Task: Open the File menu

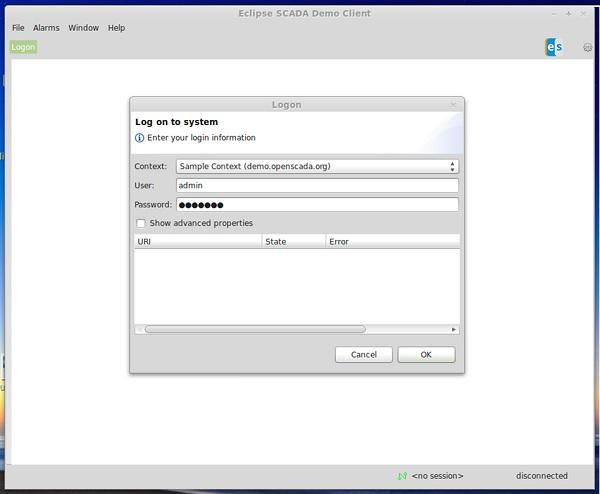Action: 18,28
